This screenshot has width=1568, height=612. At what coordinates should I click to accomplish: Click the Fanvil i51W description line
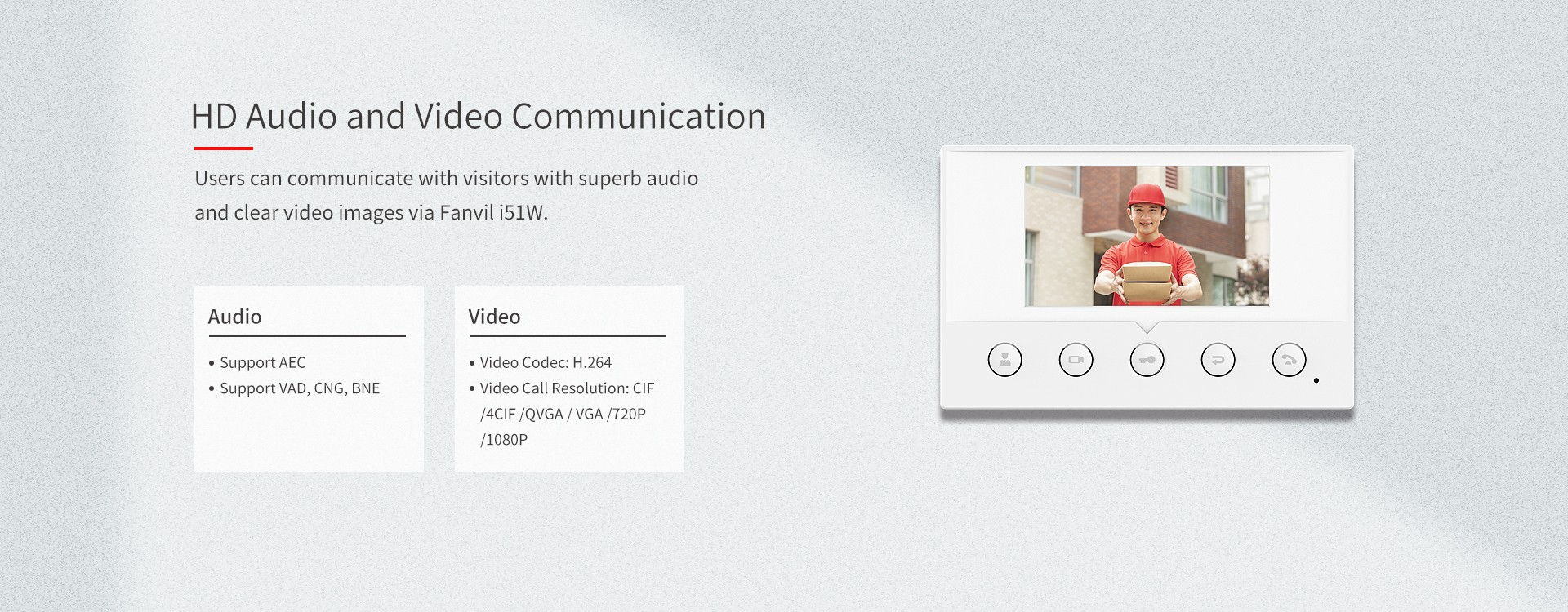tap(371, 213)
